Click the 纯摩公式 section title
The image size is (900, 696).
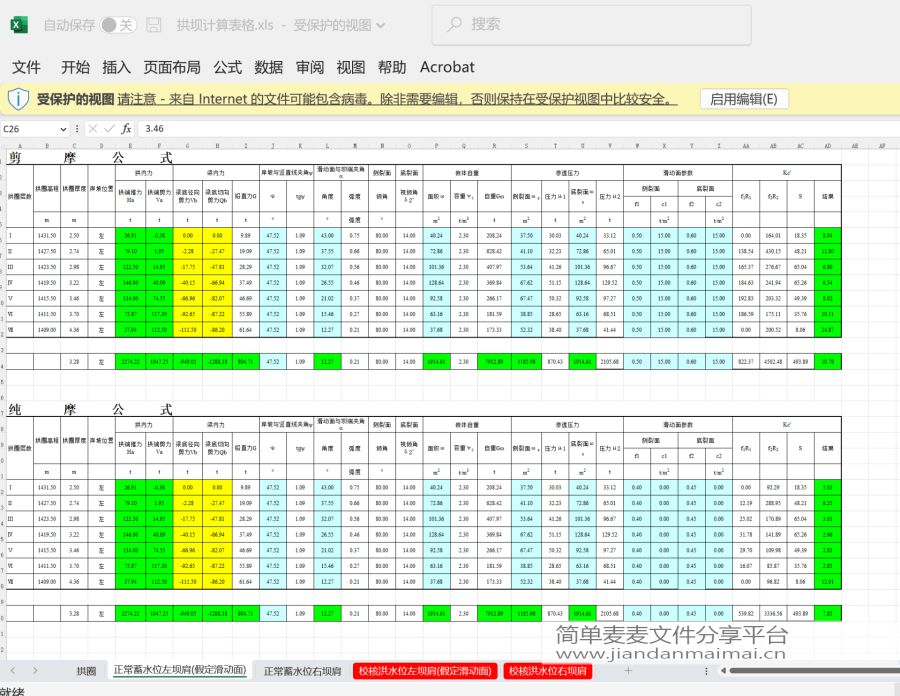click(x=90, y=409)
